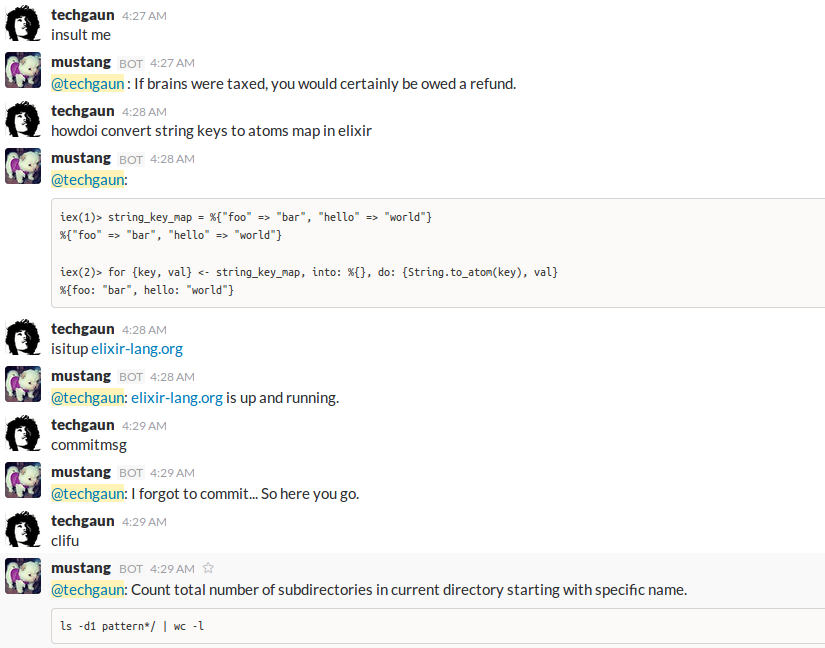Click 4:29 AM timestamp on commitmsg message
This screenshot has width=825, height=648.
pyautogui.click(x=144, y=426)
